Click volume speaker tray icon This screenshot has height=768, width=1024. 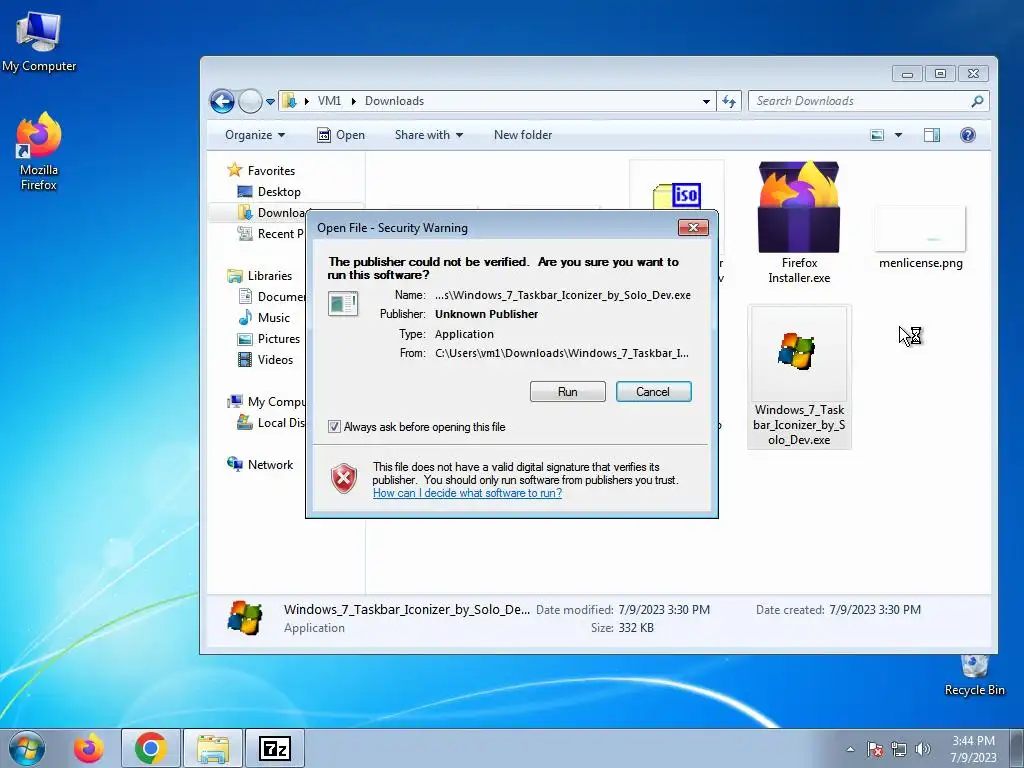coord(923,749)
